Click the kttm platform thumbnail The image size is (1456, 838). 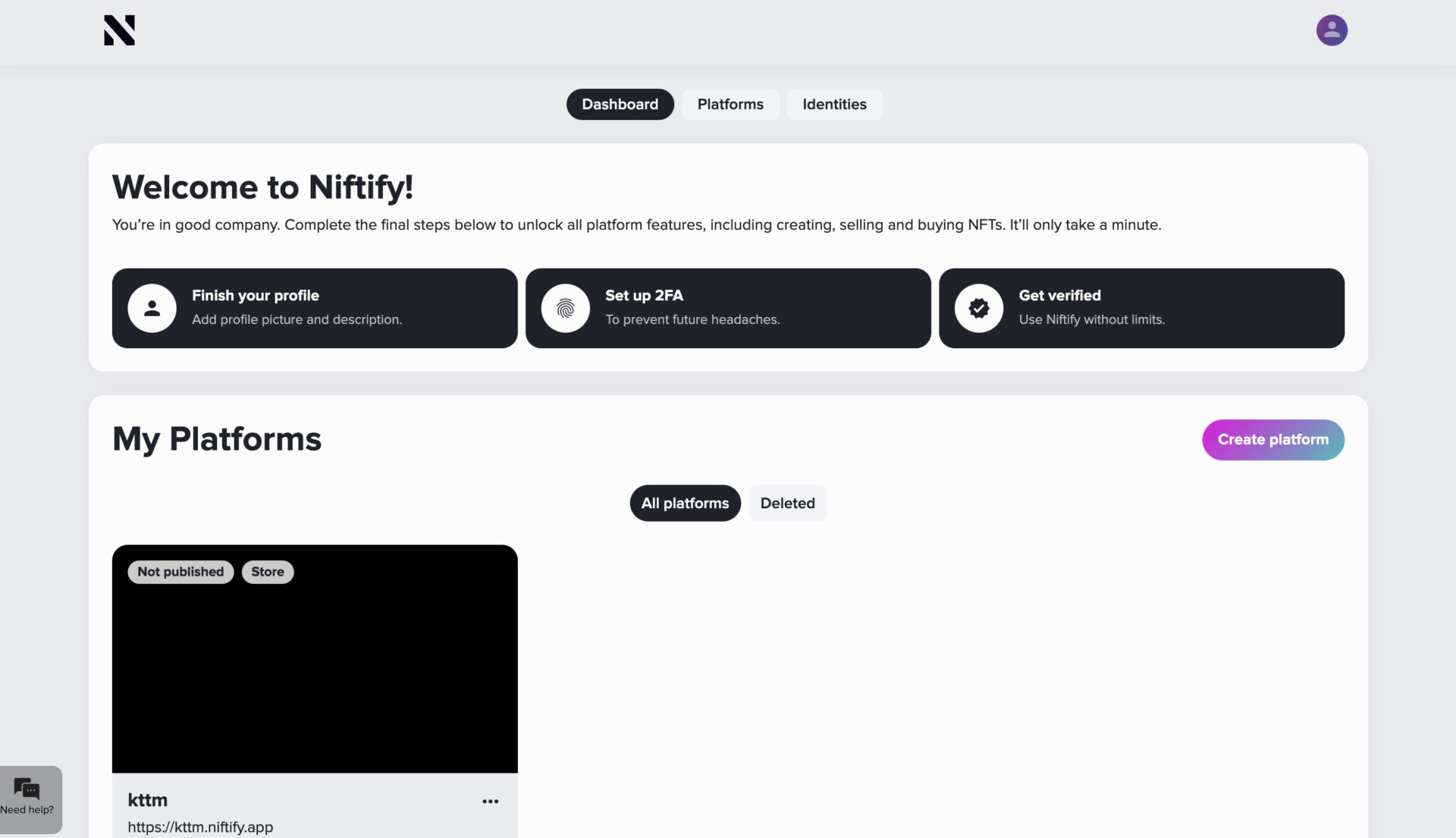coord(315,658)
